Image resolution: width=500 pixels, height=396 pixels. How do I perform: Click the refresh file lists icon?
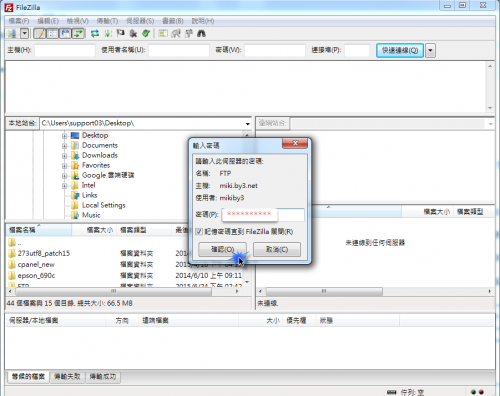[x=95, y=33]
